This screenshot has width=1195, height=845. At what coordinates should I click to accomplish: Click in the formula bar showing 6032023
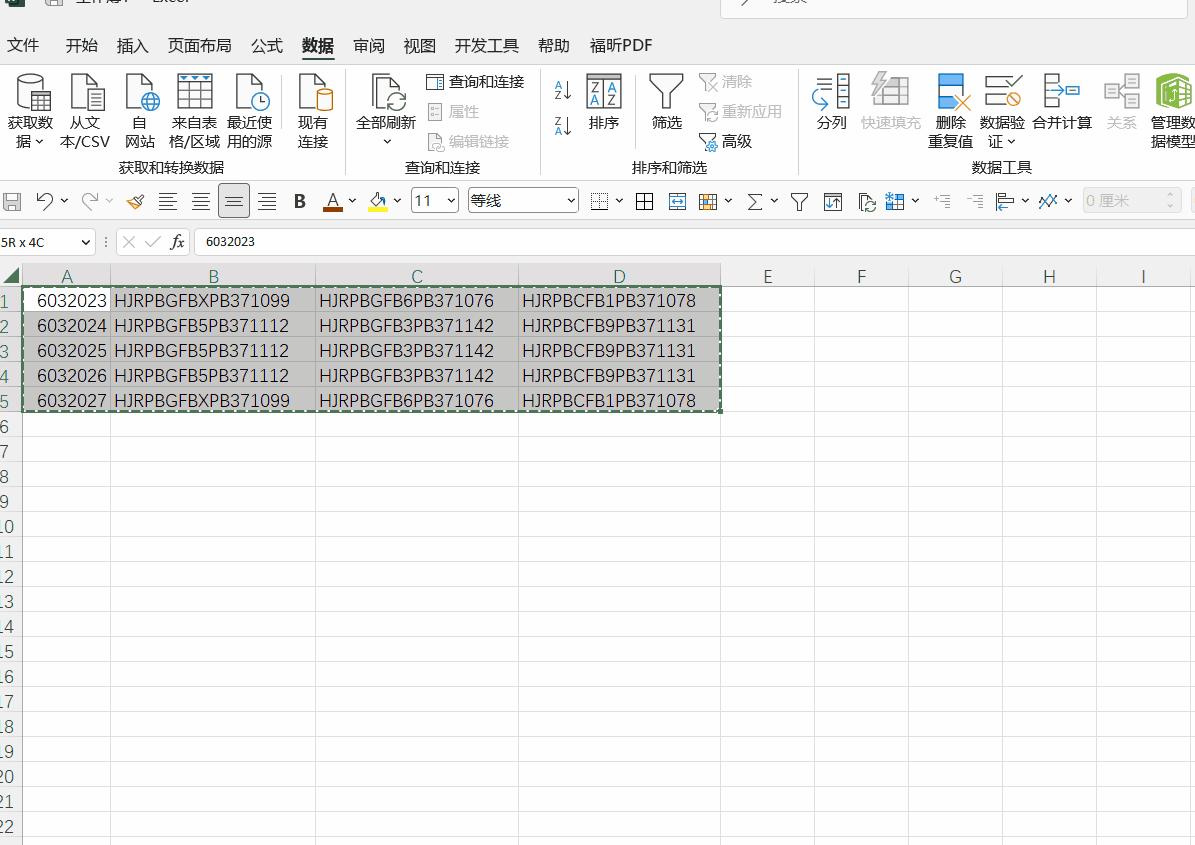pyautogui.click(x=694, y=242)
